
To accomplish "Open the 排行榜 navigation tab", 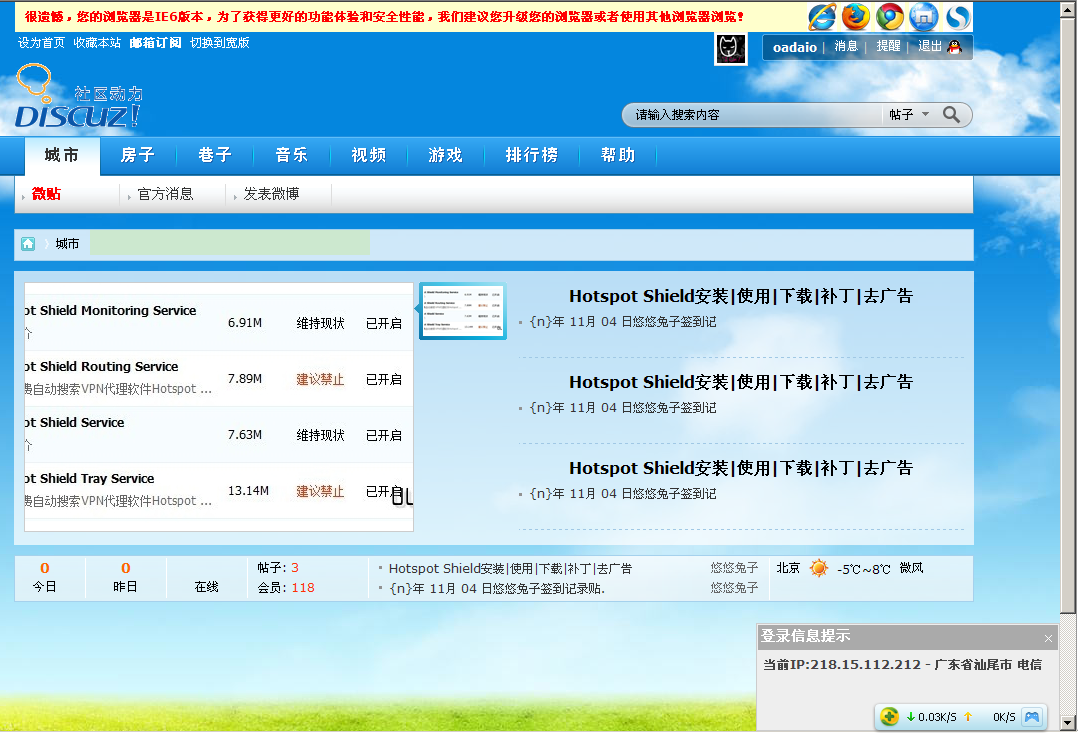I will point(532,155).
